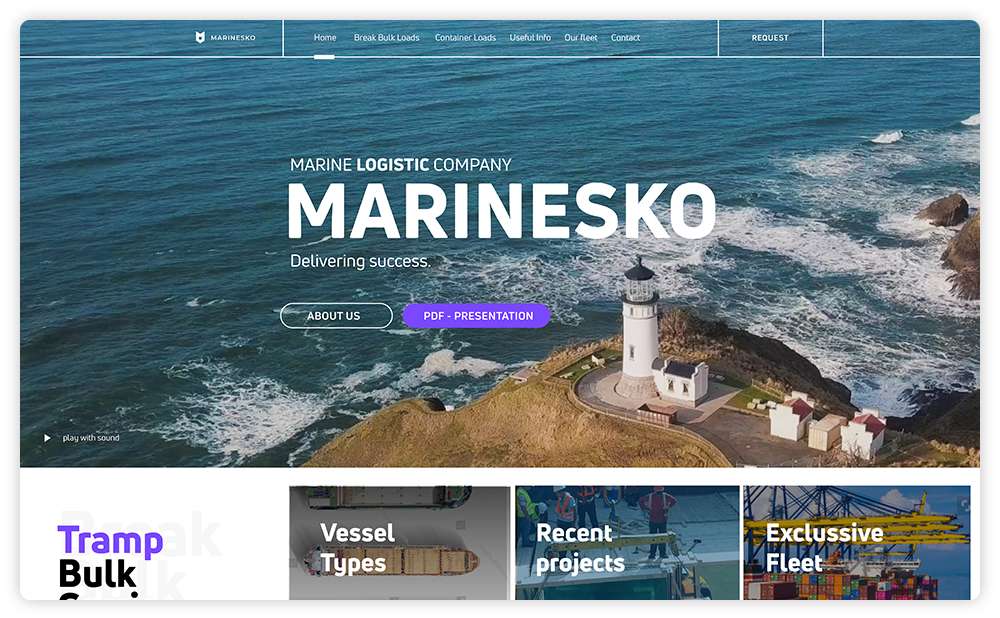Navigate to the Contact page
1000x618 pixels.
(x=625, y=38)
